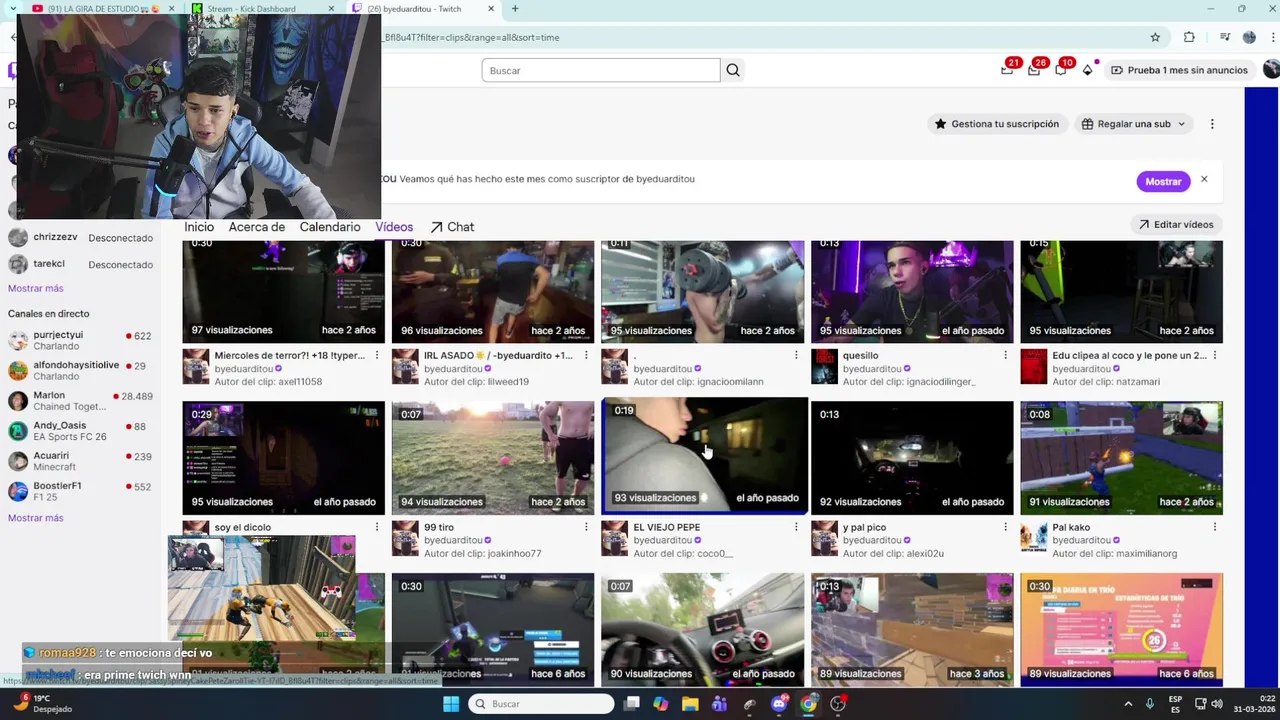
Task: Expand the 'Regalar una sub' dropdown
Action: [x=1133, y=124]
